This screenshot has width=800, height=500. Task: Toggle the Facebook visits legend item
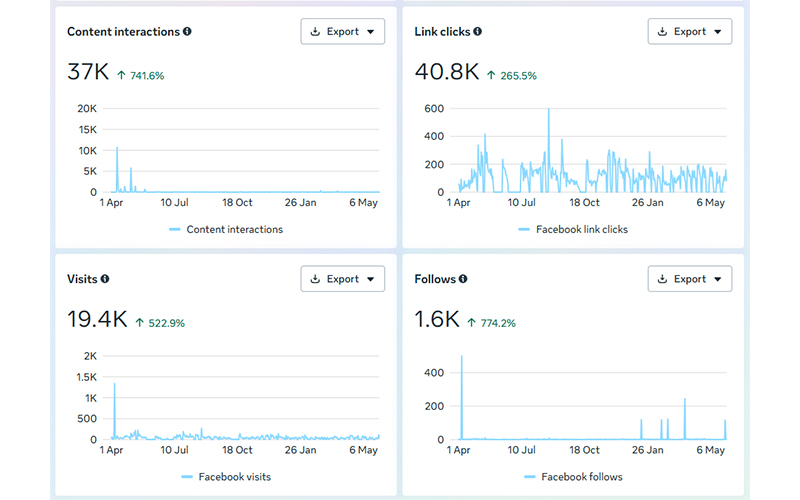(226, 477)
